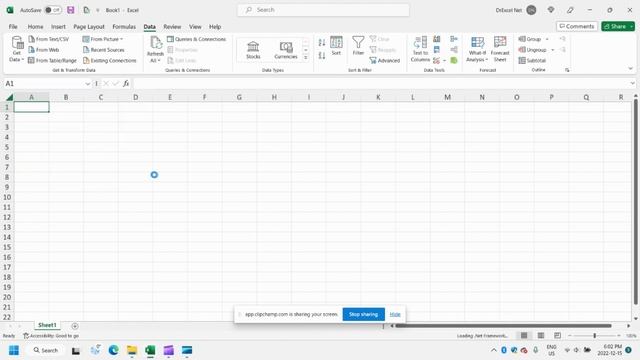This screenshot has height=360, width=640.
Task: Open the File tab
Action: 13,27
